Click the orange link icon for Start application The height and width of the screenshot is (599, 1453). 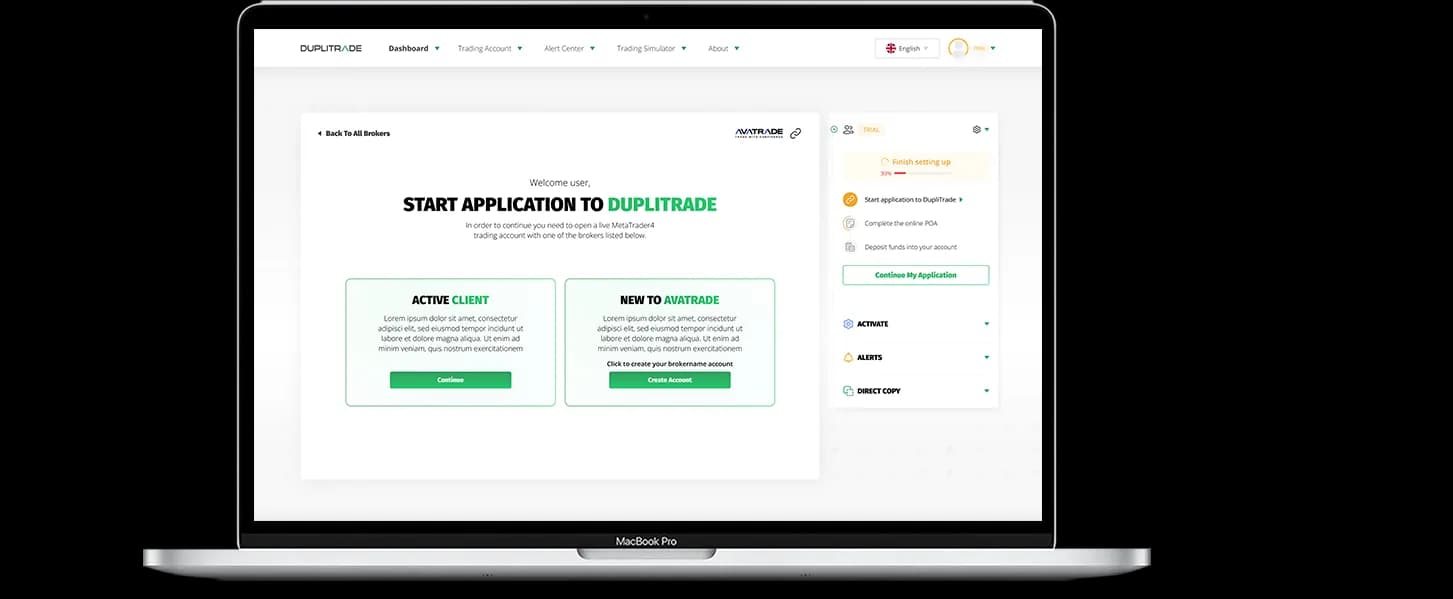[x=850, y=200]
